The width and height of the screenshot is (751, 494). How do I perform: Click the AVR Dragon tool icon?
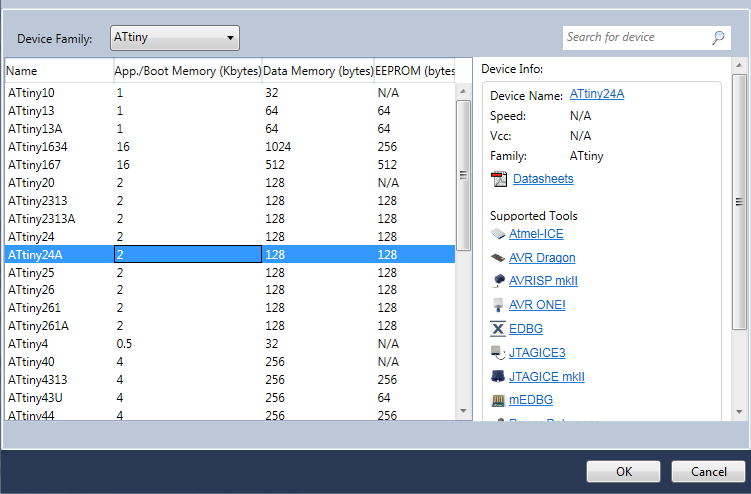(x=498, y=258)
